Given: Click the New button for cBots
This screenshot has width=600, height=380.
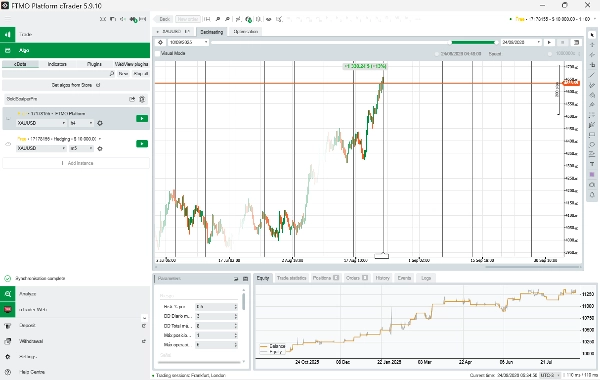Looking at the screenshot, I should coord(123,73).
